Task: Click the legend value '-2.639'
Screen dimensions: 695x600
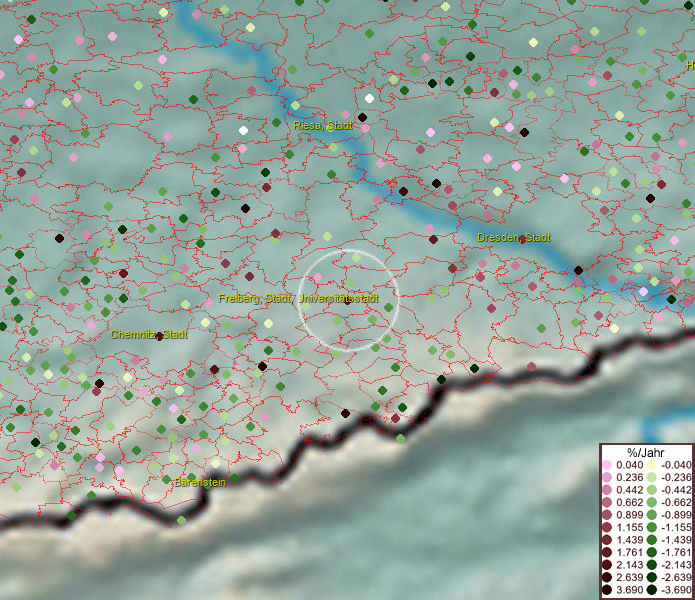Action: [676, 577]
